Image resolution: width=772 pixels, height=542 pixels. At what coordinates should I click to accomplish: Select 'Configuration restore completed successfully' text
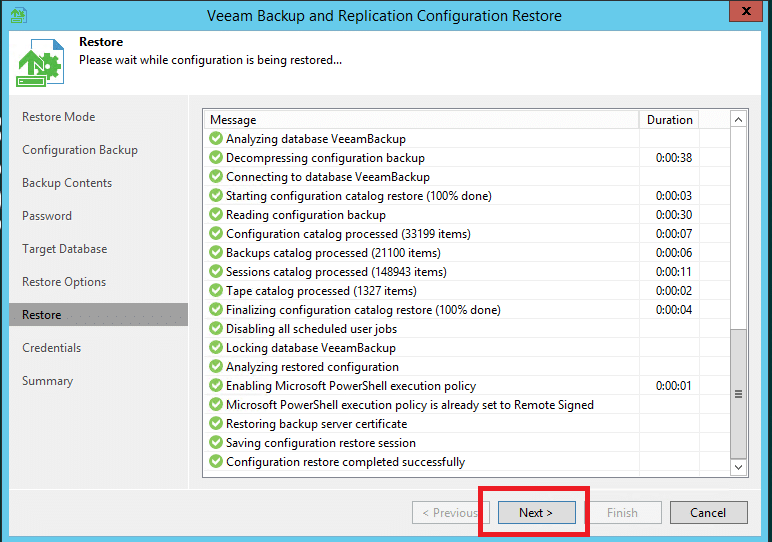click(345, 462)
